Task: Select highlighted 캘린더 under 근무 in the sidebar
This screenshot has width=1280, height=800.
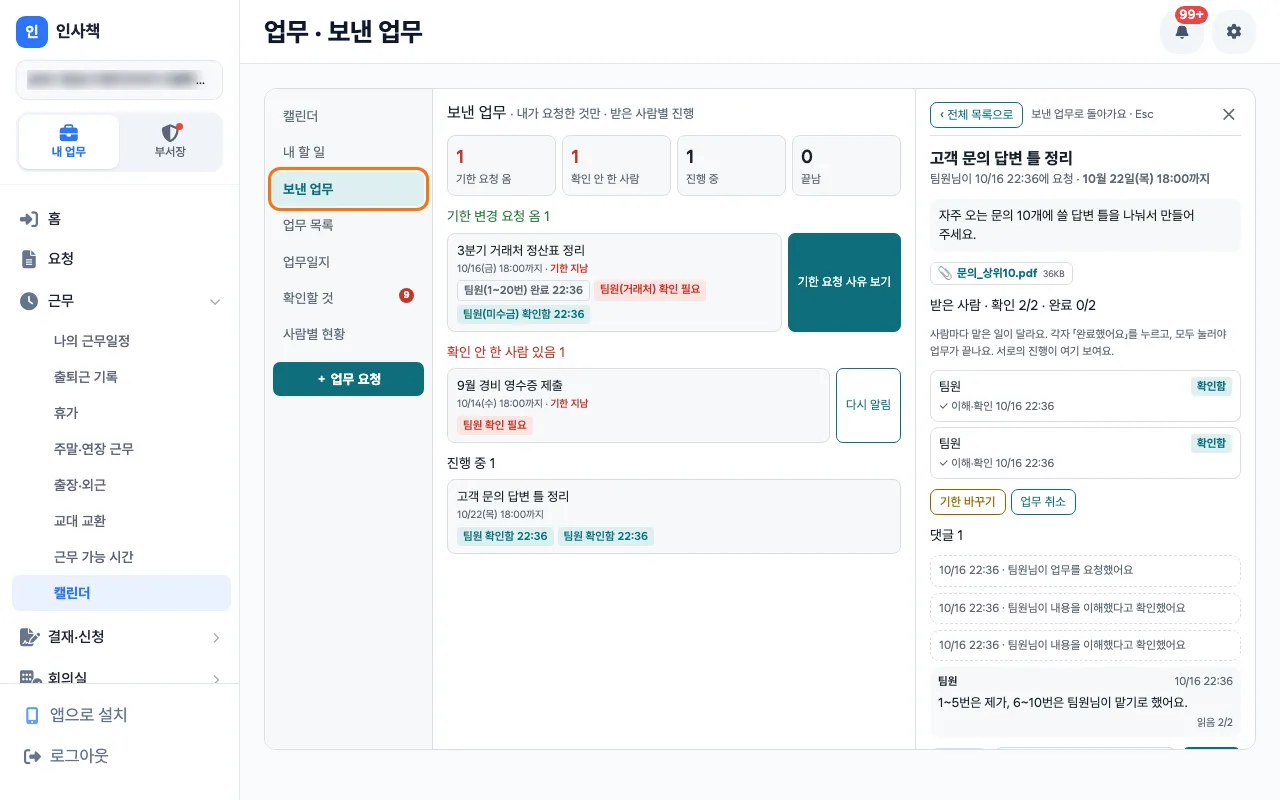Action: [x=121, y=593]
